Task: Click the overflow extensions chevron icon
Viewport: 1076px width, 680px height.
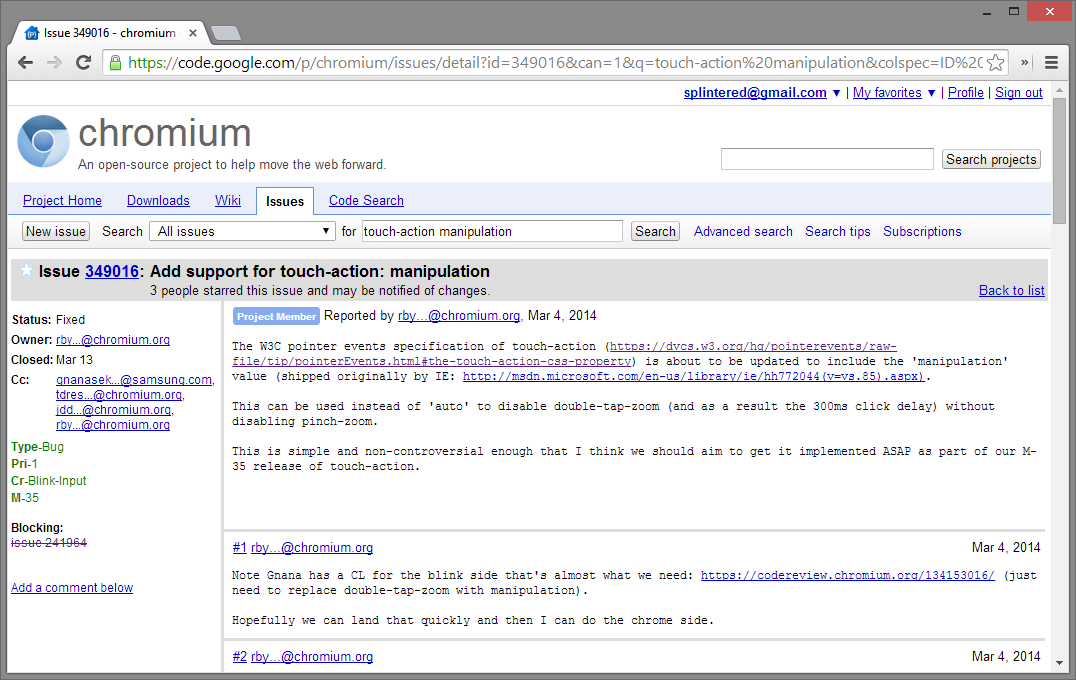Action: tap(1024, 62)
